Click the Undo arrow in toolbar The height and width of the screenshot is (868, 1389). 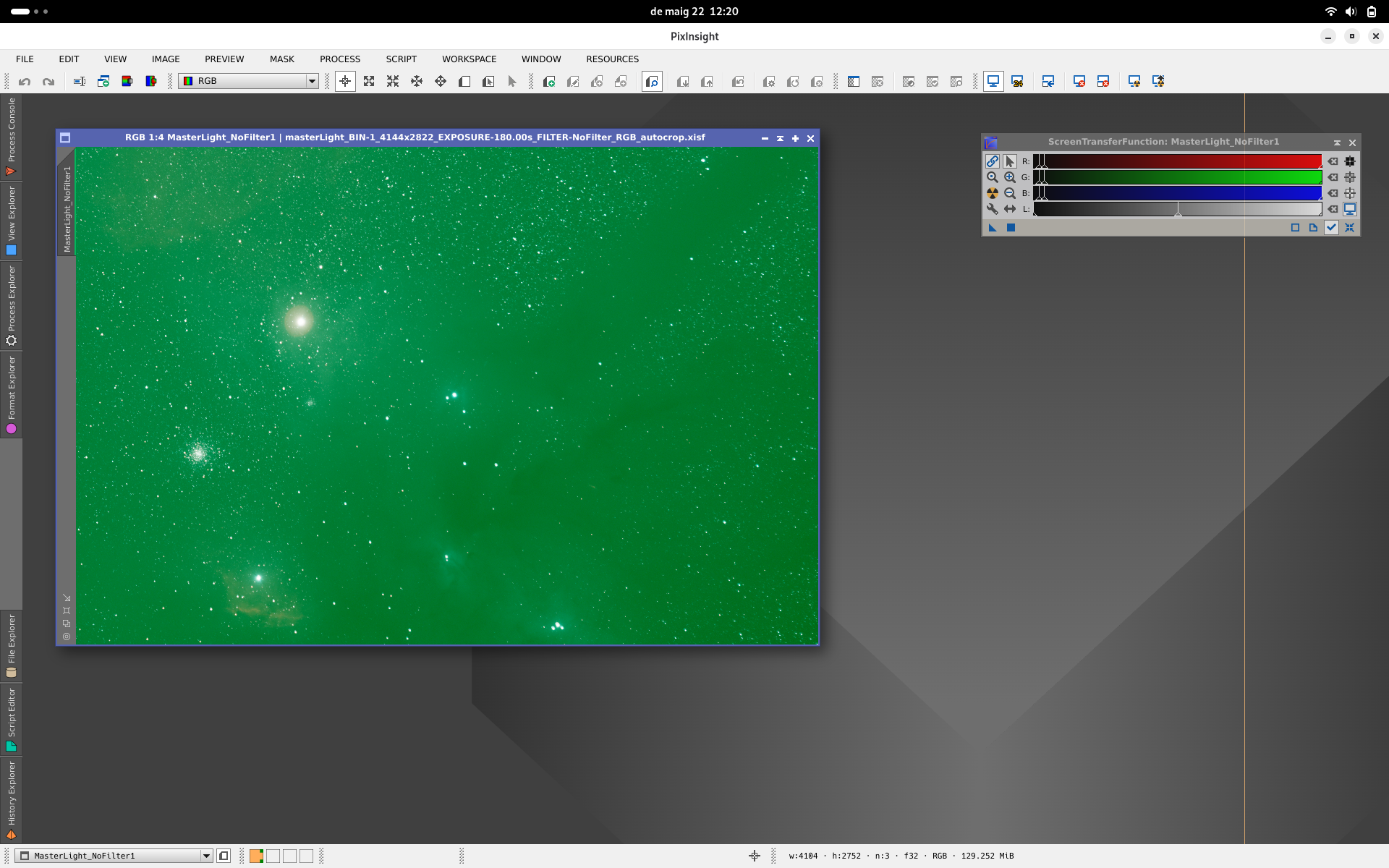coord(25,82)
